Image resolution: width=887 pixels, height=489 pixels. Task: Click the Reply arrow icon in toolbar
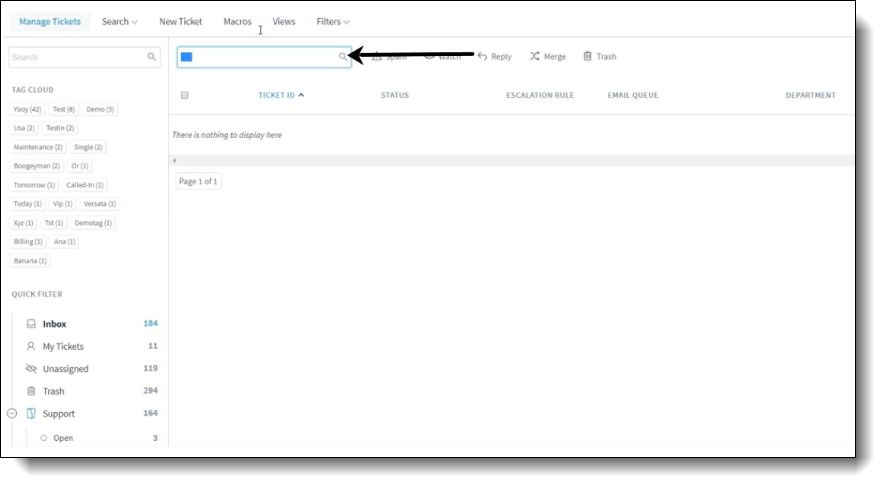click(x=482, y=57)
